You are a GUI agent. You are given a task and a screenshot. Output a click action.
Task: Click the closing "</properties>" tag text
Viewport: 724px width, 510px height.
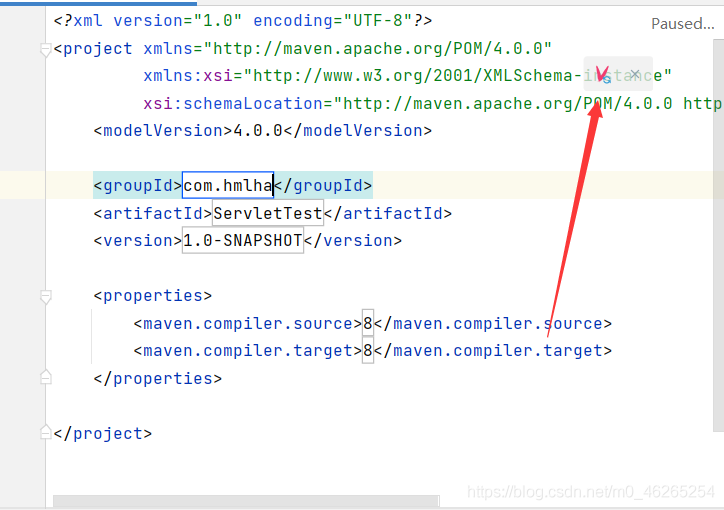pos(158,379)
